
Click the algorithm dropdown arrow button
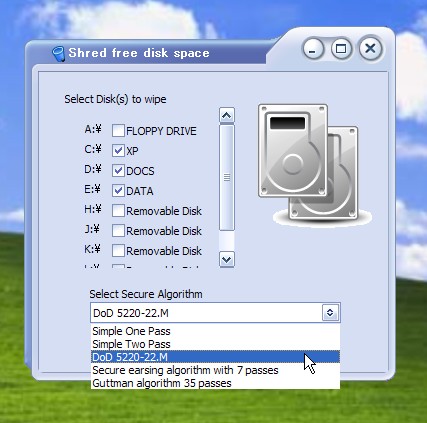coord(330,313)
